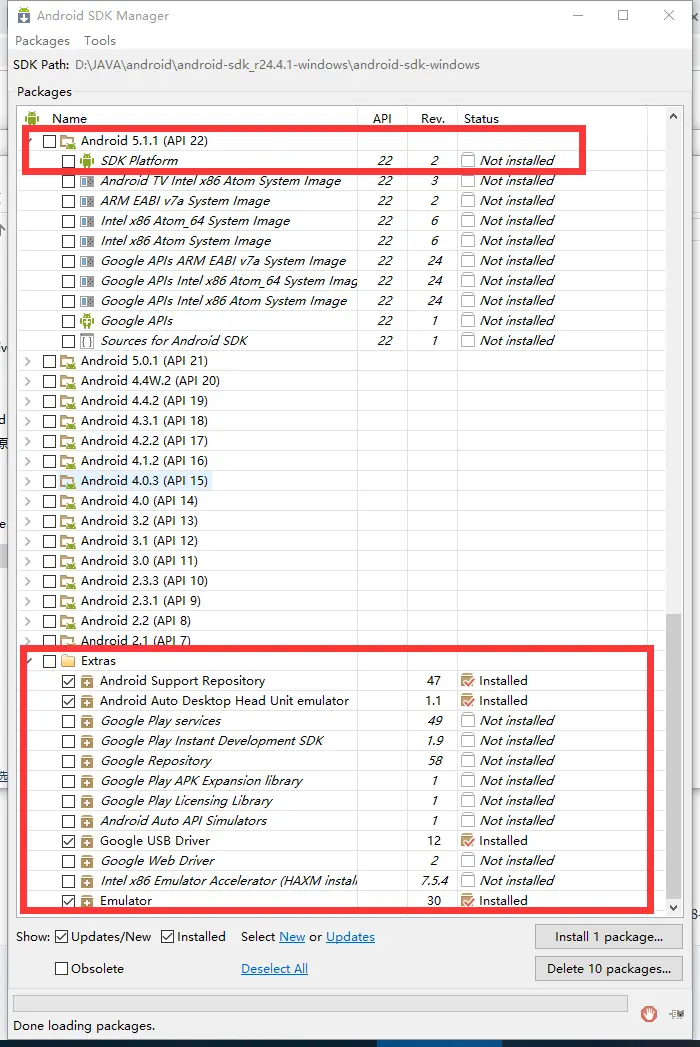Screen dimensions: 700x1047
Task: Click the Android SDK Manager title bar icon
Action: pyautogui.click(x=23, y=15)
